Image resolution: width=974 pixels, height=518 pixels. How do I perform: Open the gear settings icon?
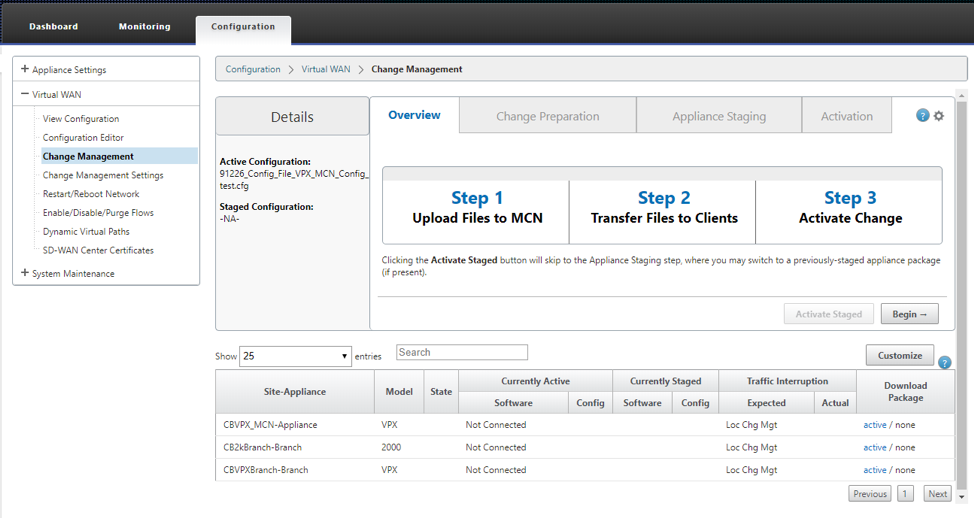click(x=938, y=116)
